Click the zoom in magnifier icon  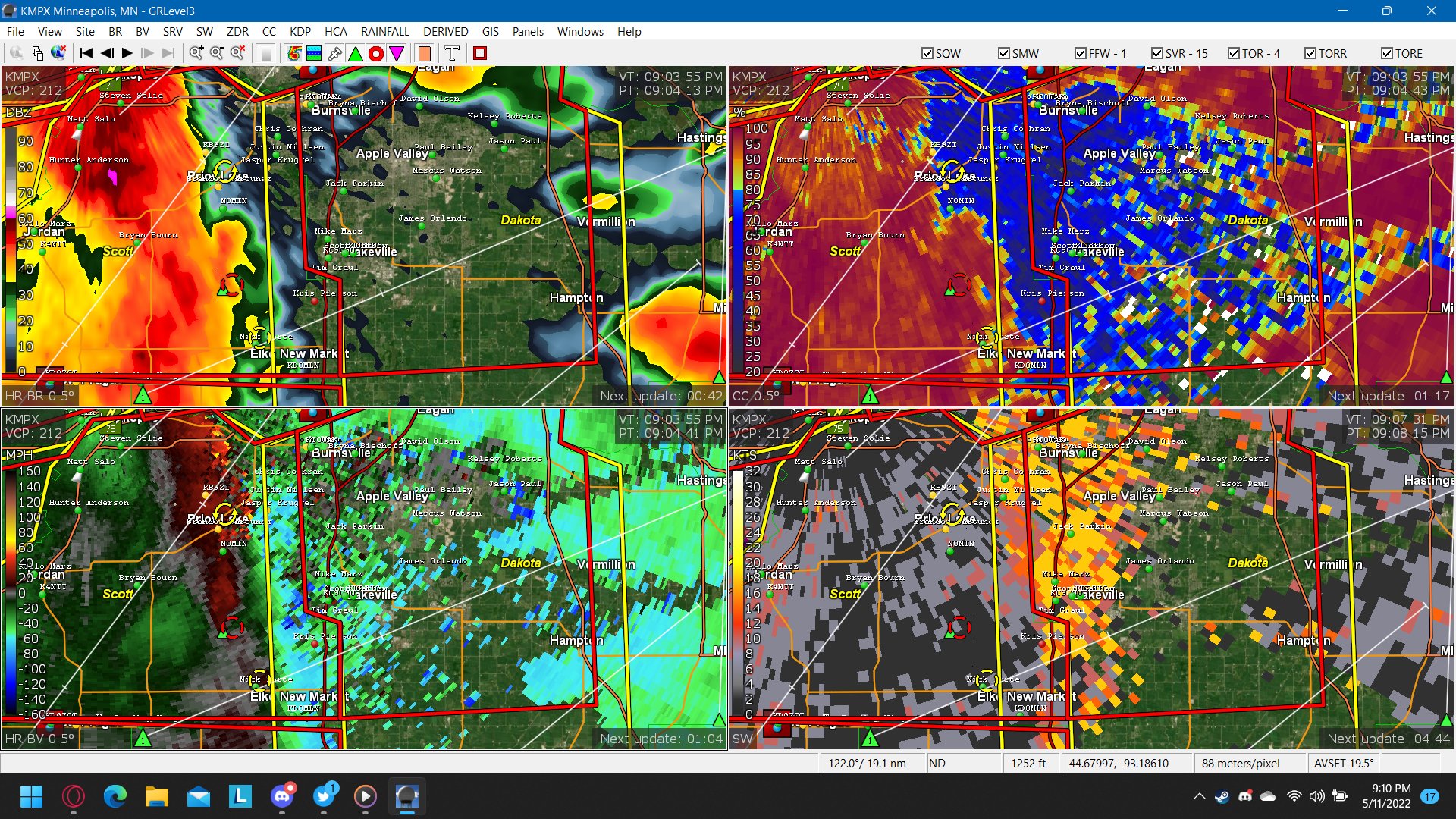tap(196, 53)
